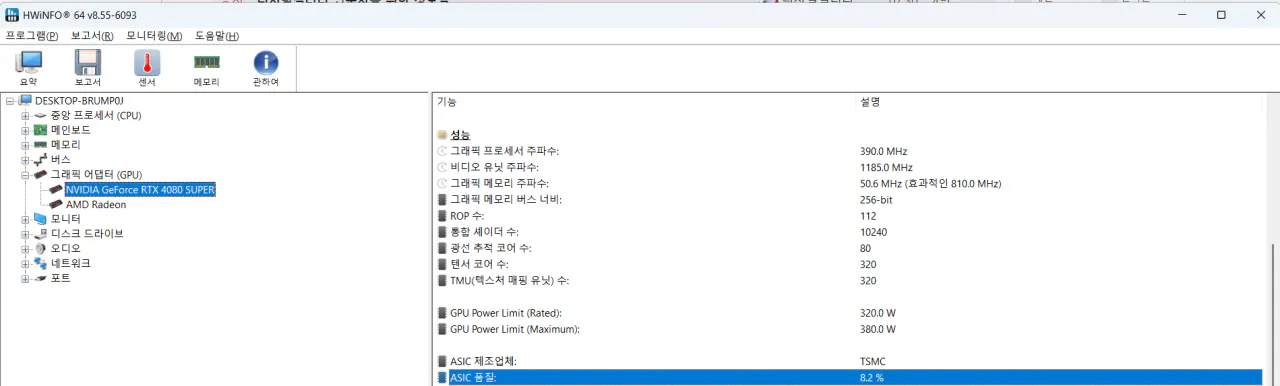Click the 성능 section header icon
The image size is (1280, 386).
tap(442, 134)
